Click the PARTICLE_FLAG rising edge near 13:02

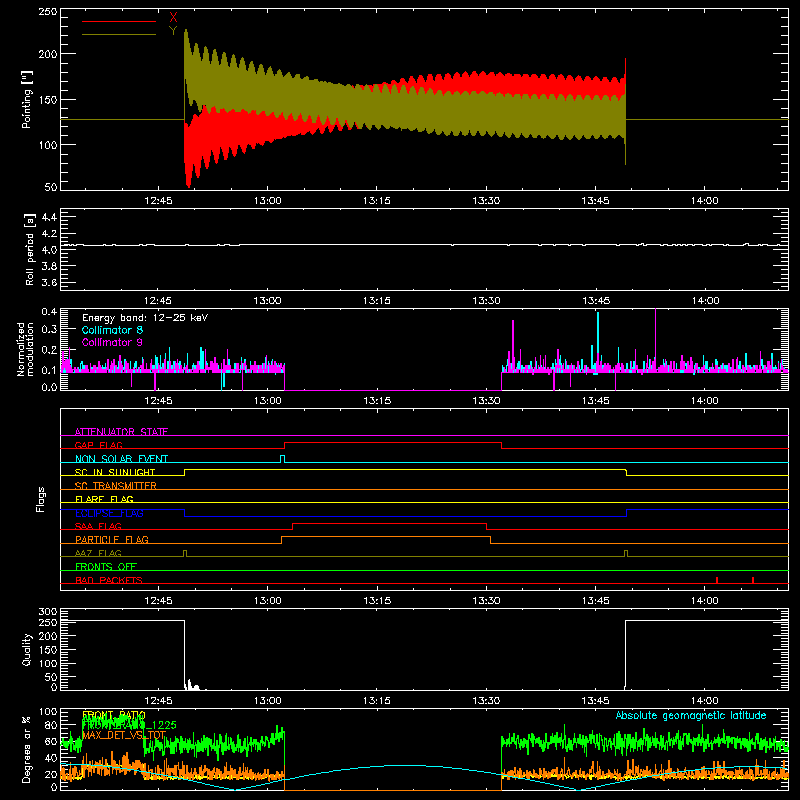pyautogui.click(x=282, y=540)
